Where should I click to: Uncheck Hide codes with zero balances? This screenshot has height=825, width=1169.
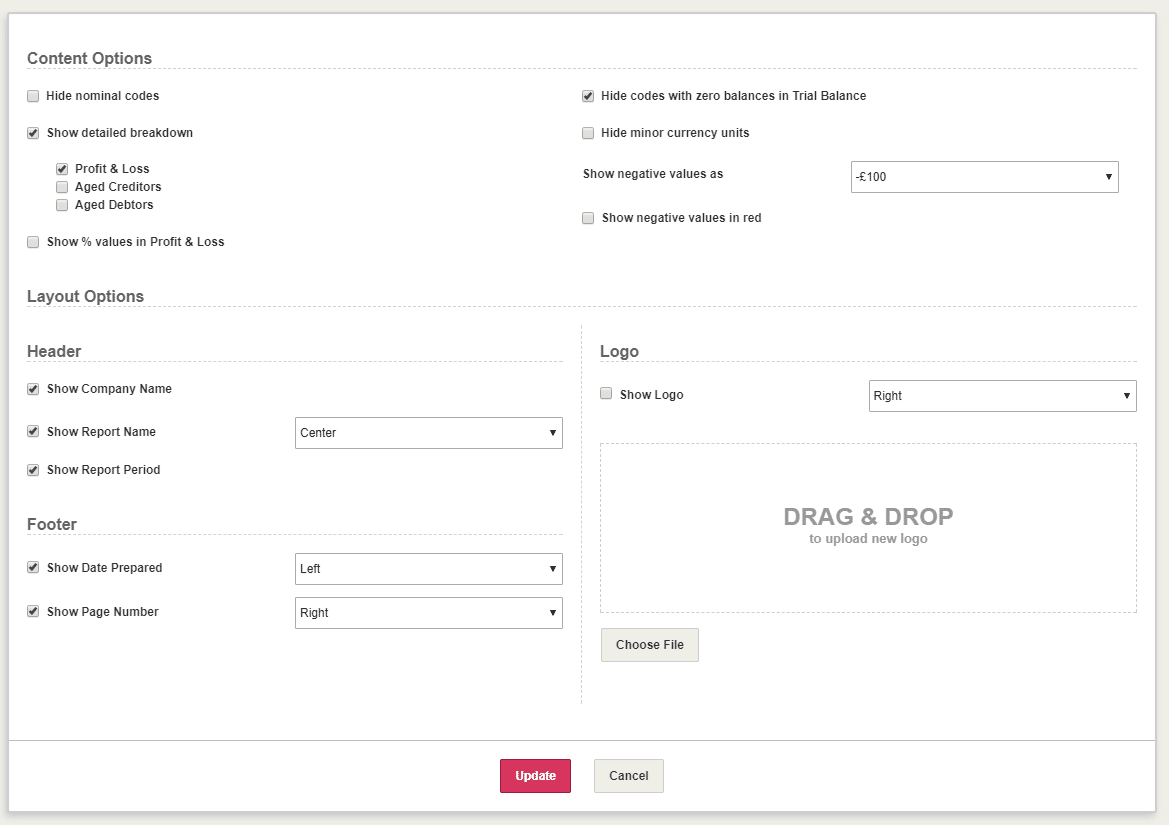pos(588,96)
